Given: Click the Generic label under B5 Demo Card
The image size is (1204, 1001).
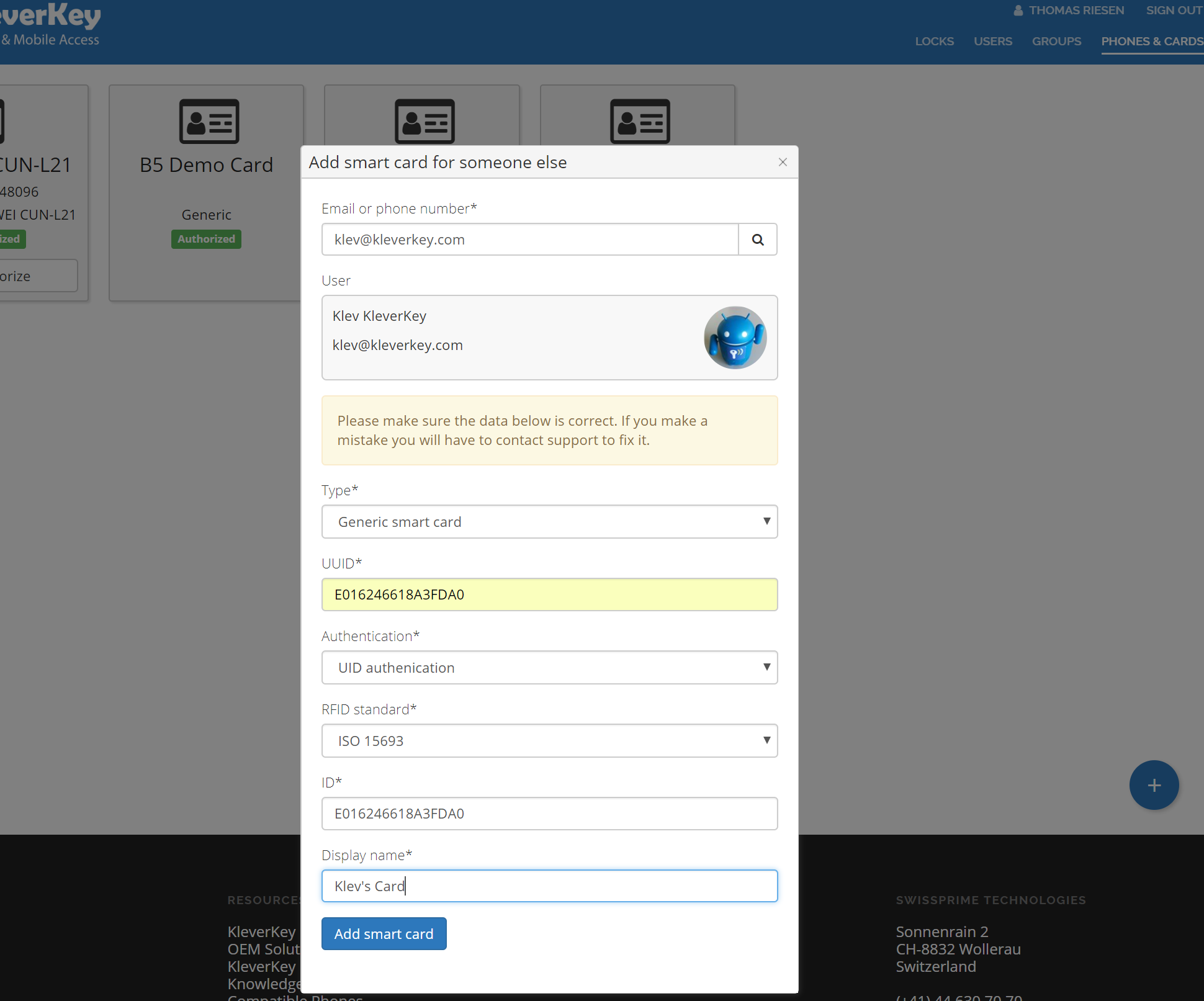Looking at the screenshot, I should [x=206, y=215].
